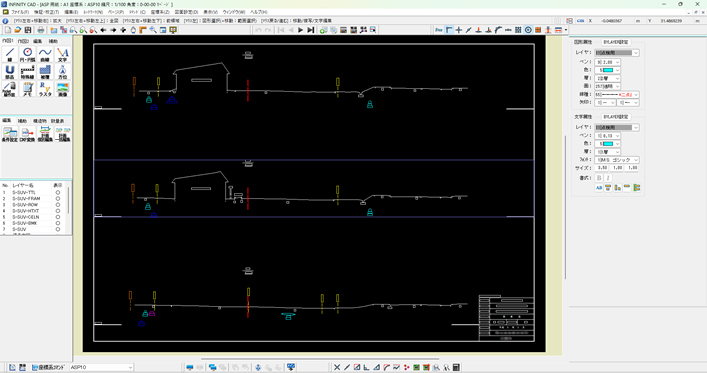707x373 pixels.
Task: Click the print icon in toolbar
Action: point(41,30)
